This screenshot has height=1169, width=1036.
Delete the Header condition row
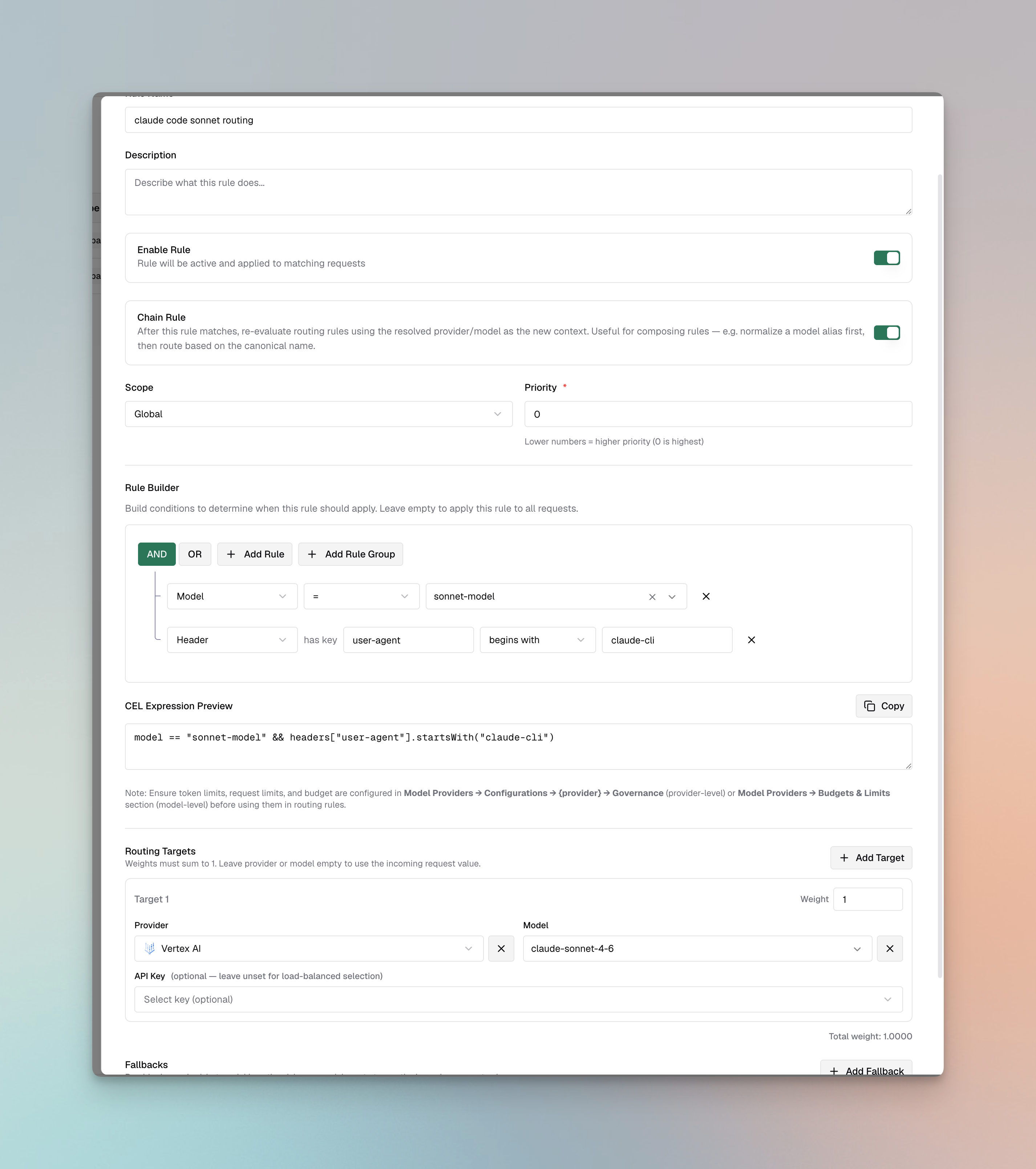[x=751, y=640]
